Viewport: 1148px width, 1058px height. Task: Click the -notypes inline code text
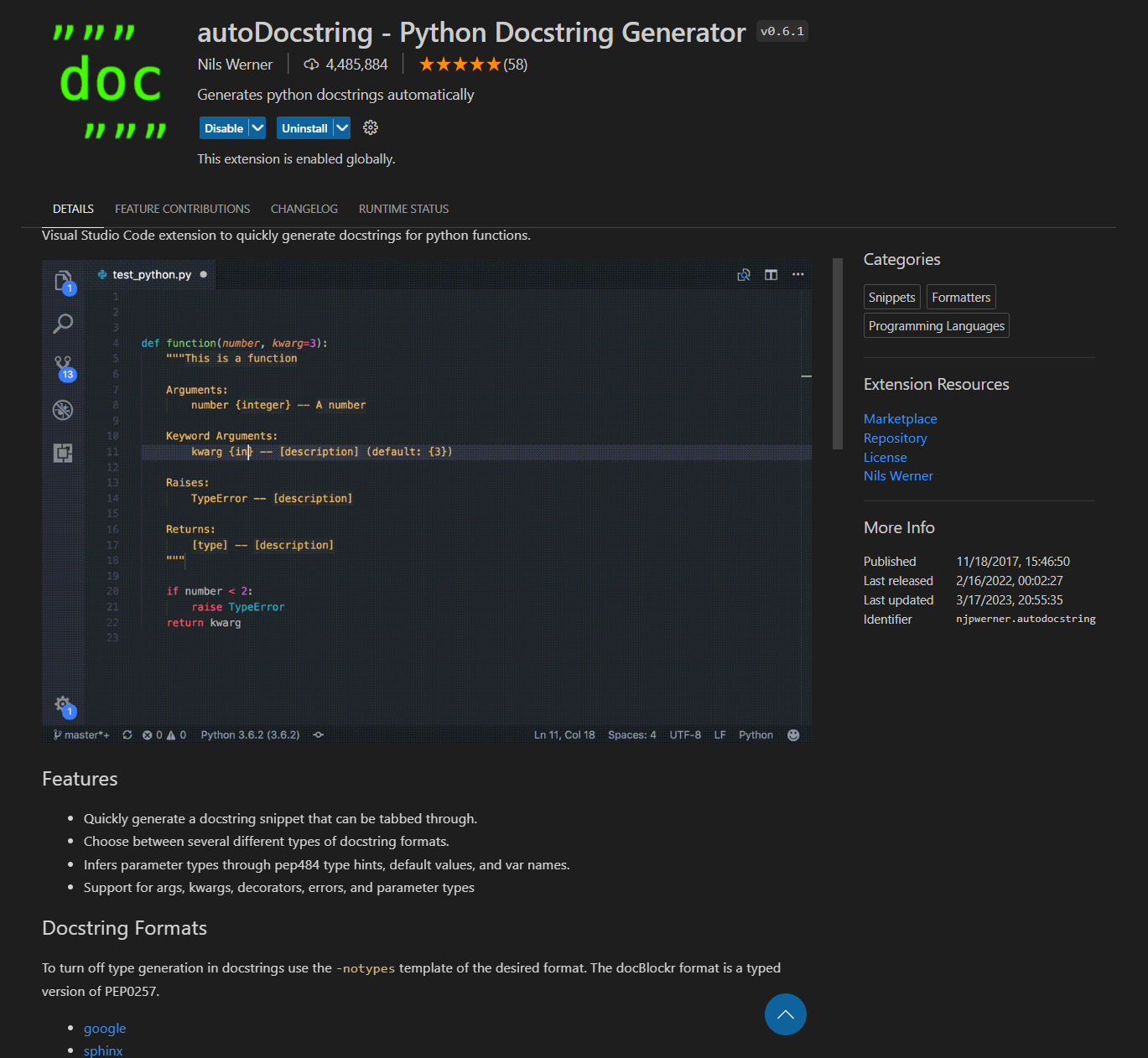[x=366, y=968]
